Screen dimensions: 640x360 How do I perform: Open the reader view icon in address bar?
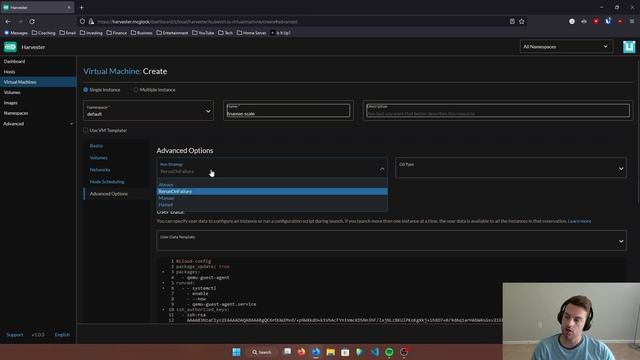pyautogui.click(x=512, y=21)
